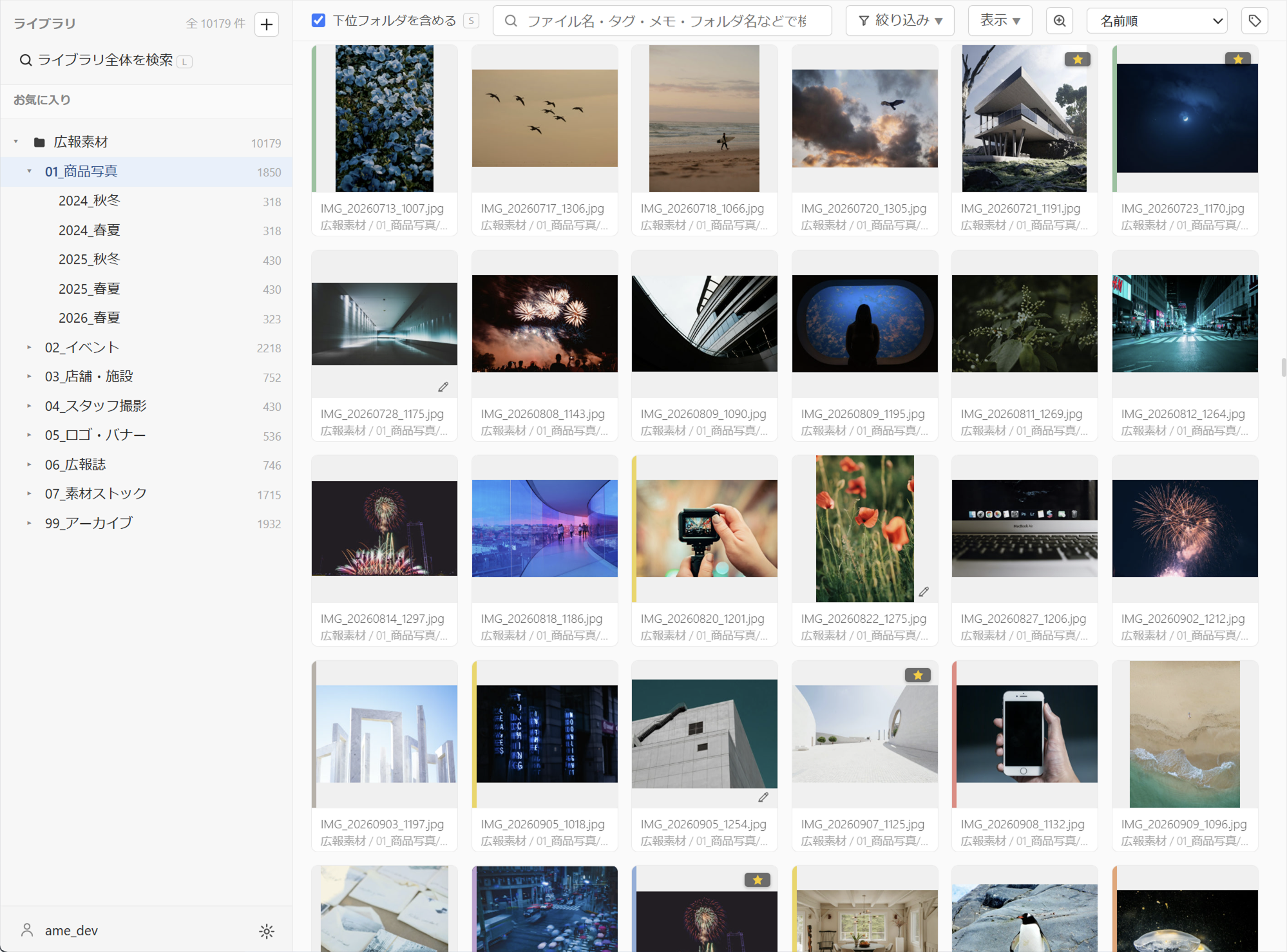Screen dimensions: 1287x952
Task: Open the 名前順 sort dropdown
Action: point(1156,21)
